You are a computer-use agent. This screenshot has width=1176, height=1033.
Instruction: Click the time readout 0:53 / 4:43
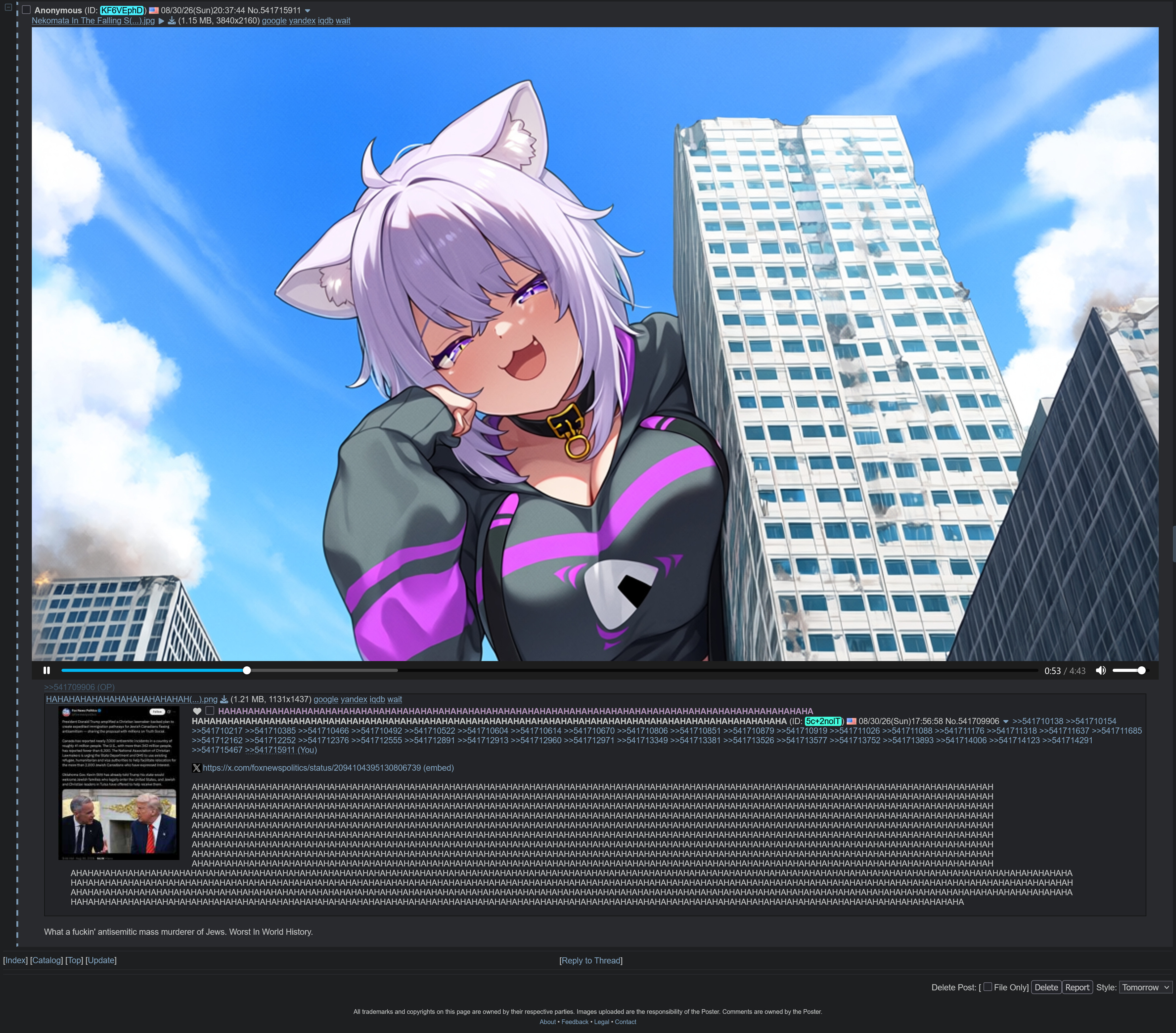pos(1065,671)
